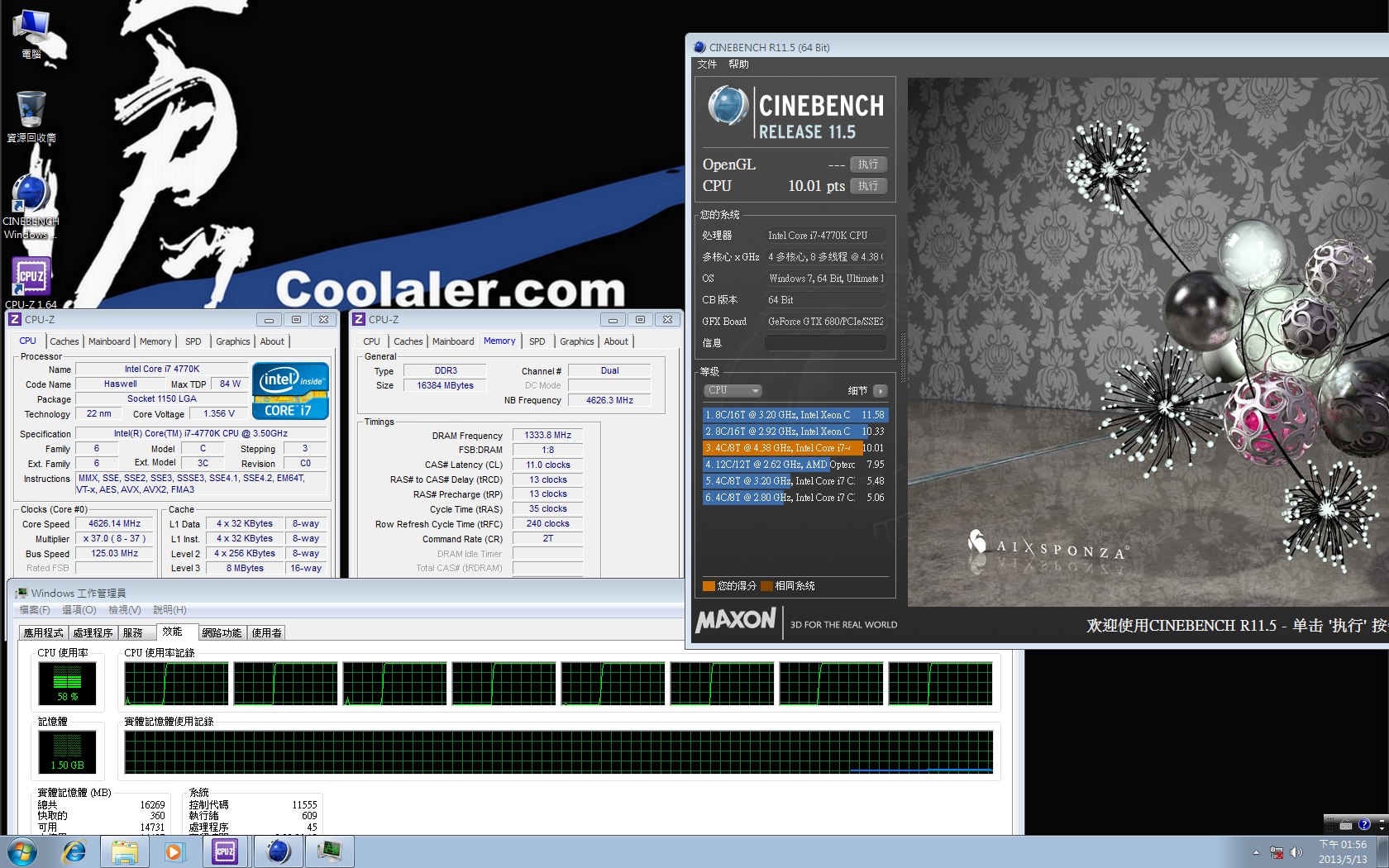Launch the CPU-Z 1.64 desktop shortcut
This screenshot has width=1389, height=868.
click(31, 283)
